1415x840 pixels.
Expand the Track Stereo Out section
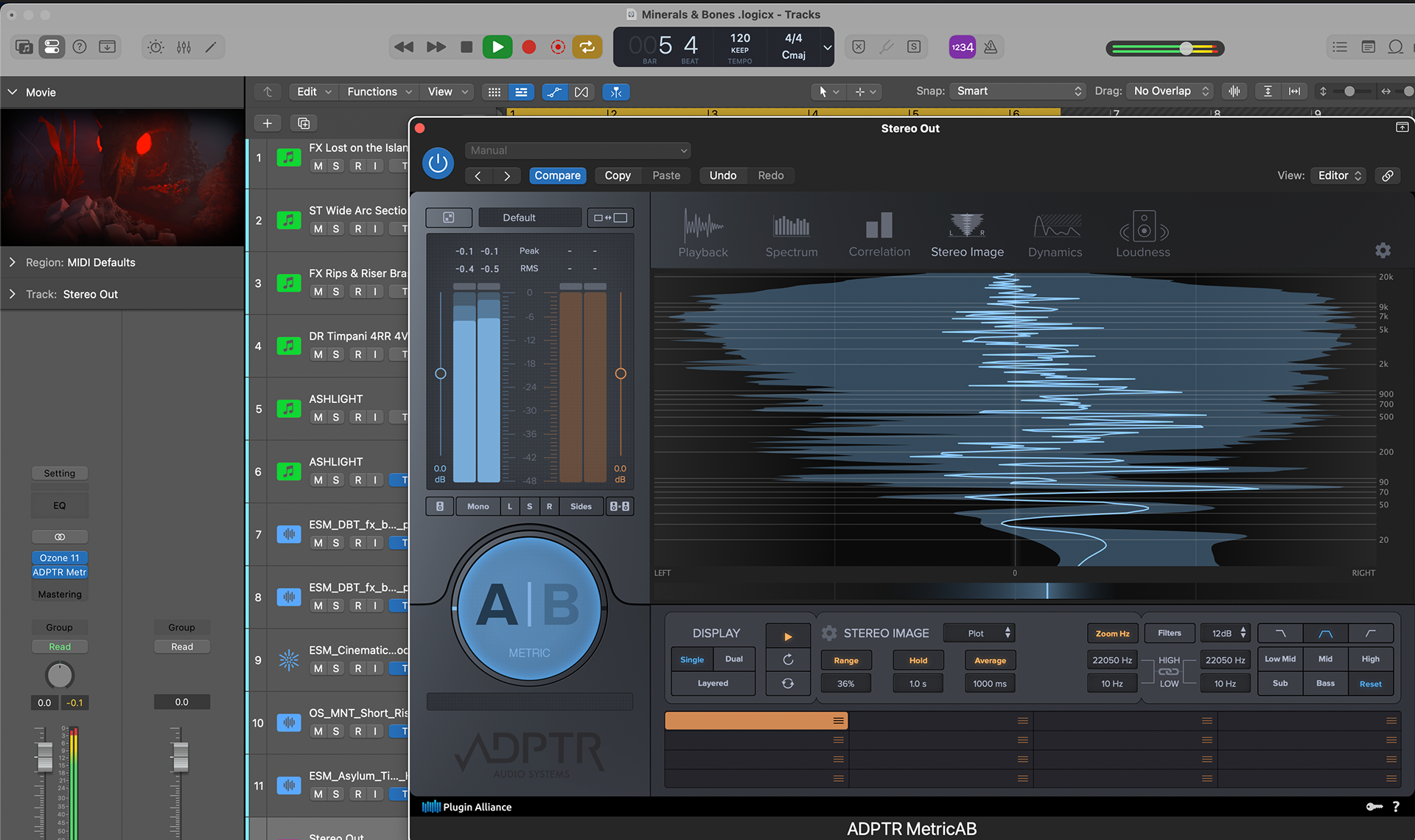click(x=13, y=294)
